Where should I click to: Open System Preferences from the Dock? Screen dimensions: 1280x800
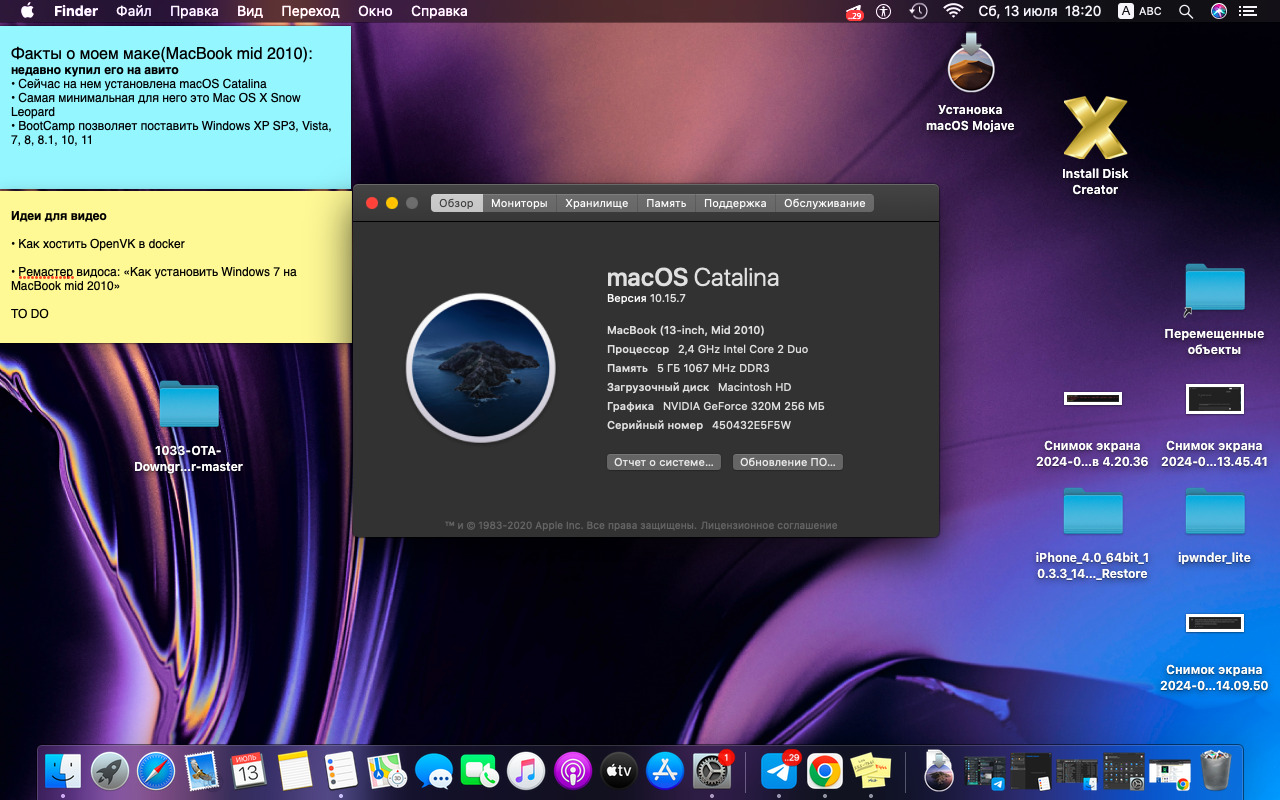pyautogui.click(x=711, y=771)
